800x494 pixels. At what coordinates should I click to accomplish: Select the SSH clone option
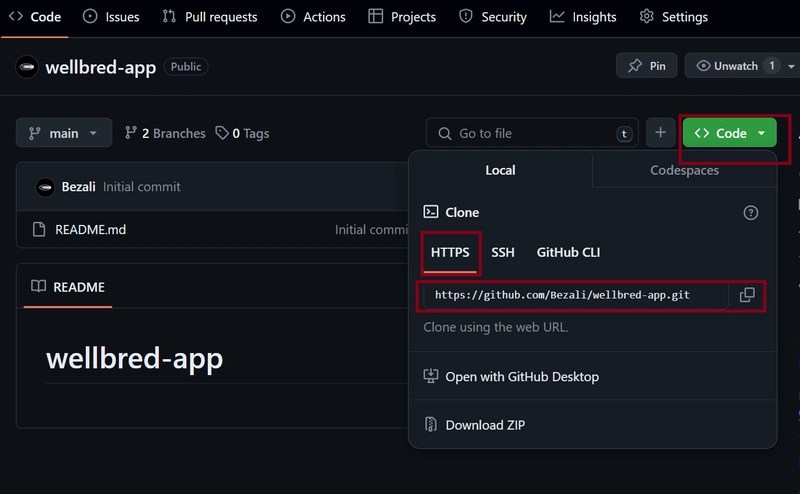coord(503,252)
